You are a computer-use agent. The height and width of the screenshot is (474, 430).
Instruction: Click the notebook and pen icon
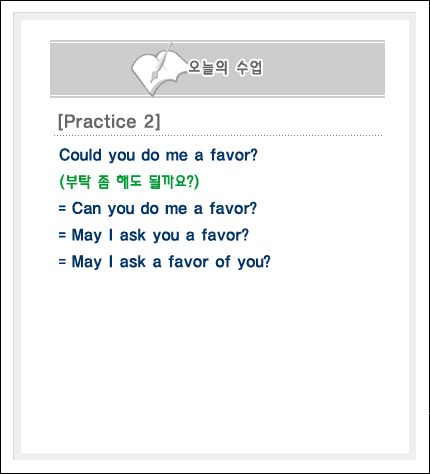click(158, 70)
